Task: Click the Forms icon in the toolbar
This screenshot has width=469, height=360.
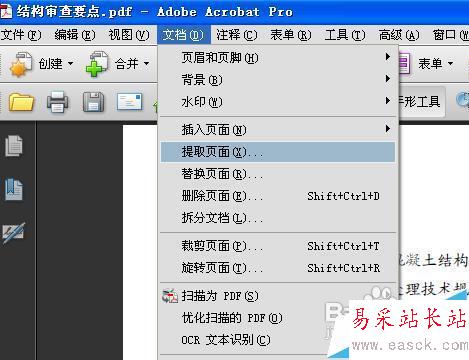Action: (x=404, y=64)
